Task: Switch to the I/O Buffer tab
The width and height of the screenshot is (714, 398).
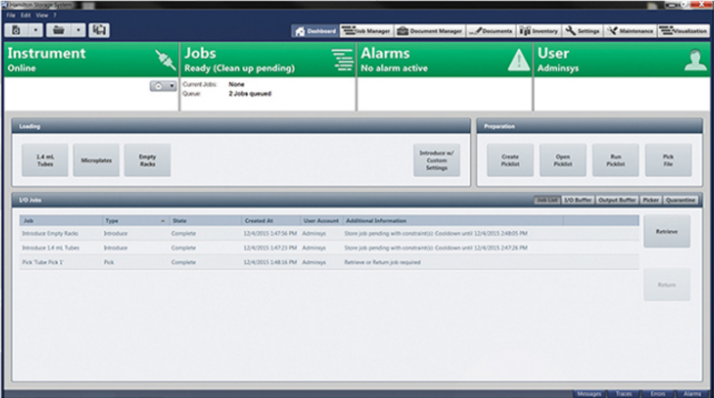Action: point(577,200)
